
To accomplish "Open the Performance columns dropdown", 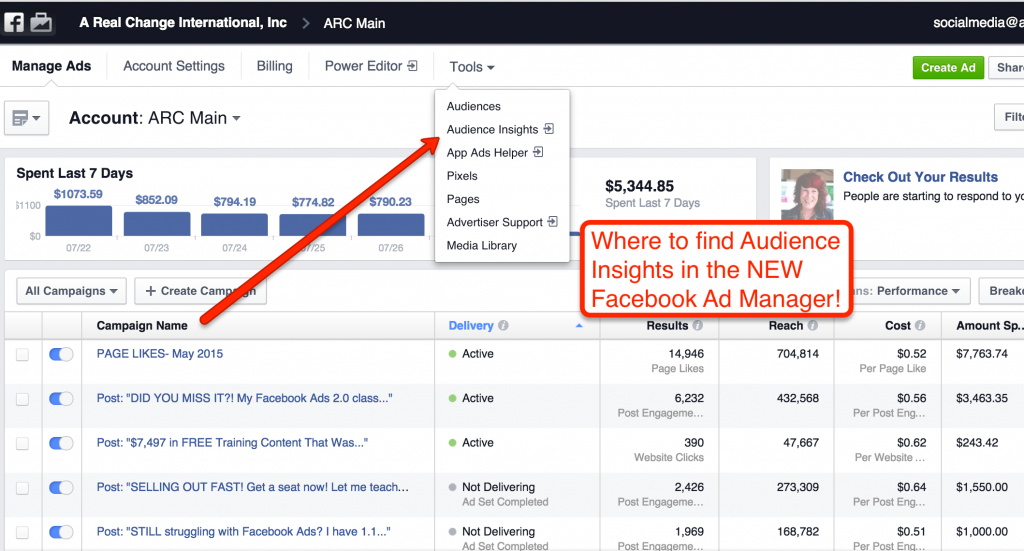I will (x=920, y=291).
